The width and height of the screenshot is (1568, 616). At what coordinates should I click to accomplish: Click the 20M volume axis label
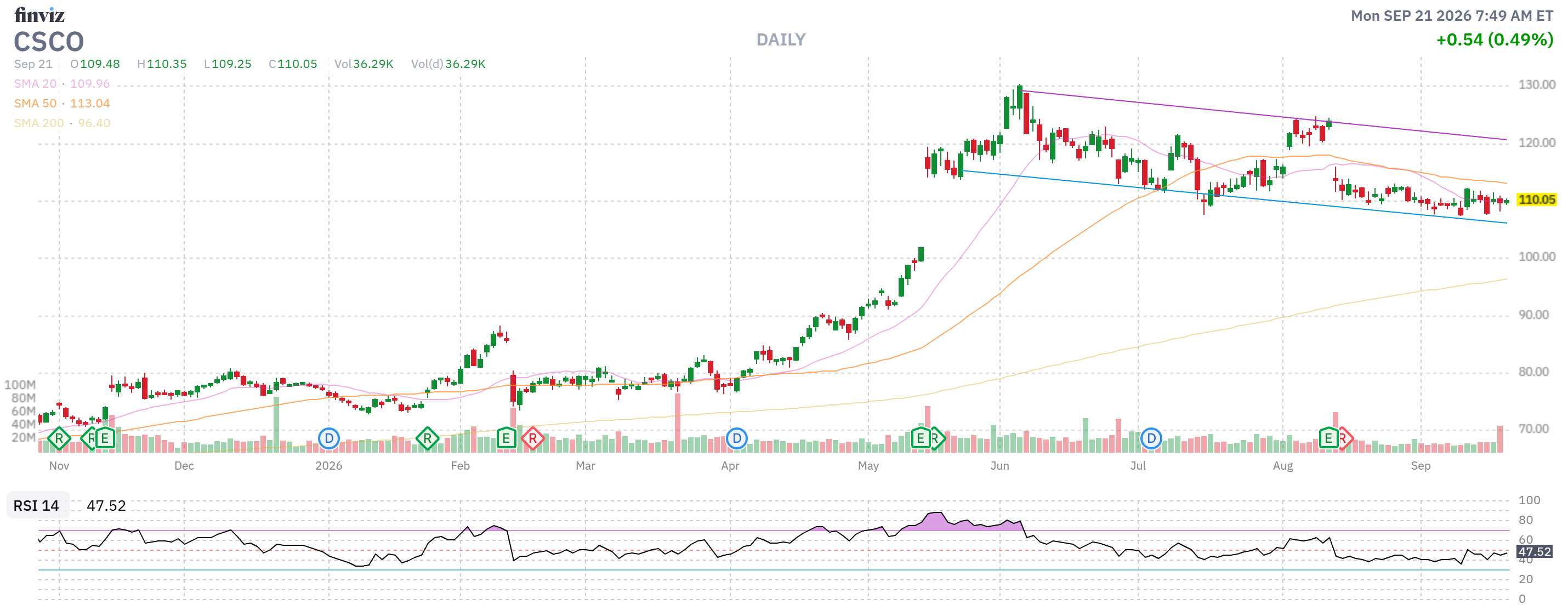tap(23, 438)
